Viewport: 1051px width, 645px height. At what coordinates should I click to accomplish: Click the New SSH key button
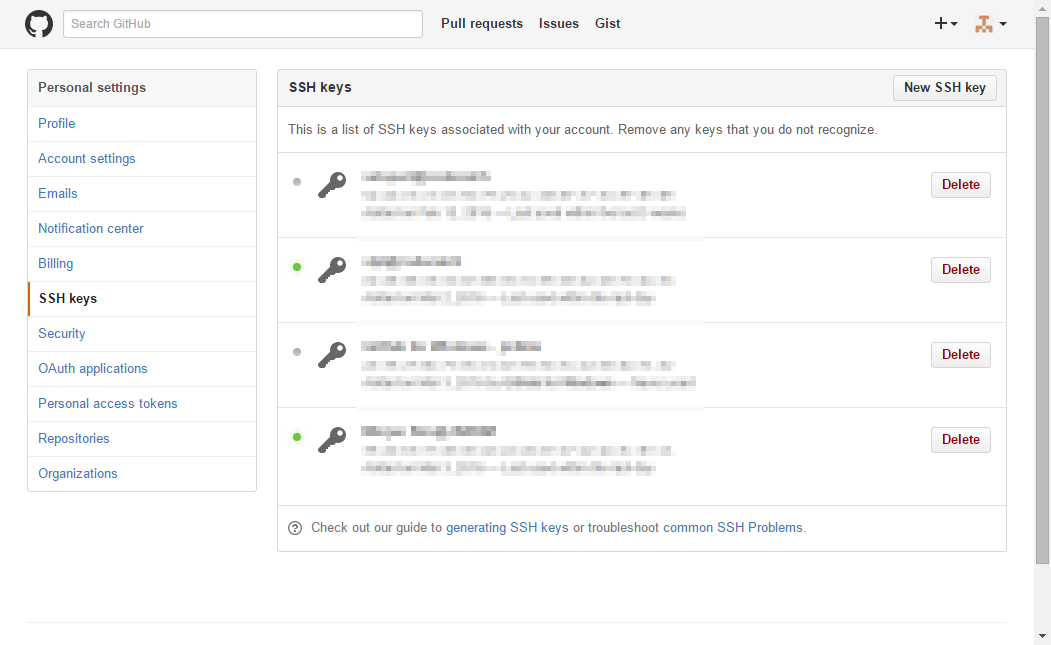[944, 87]
